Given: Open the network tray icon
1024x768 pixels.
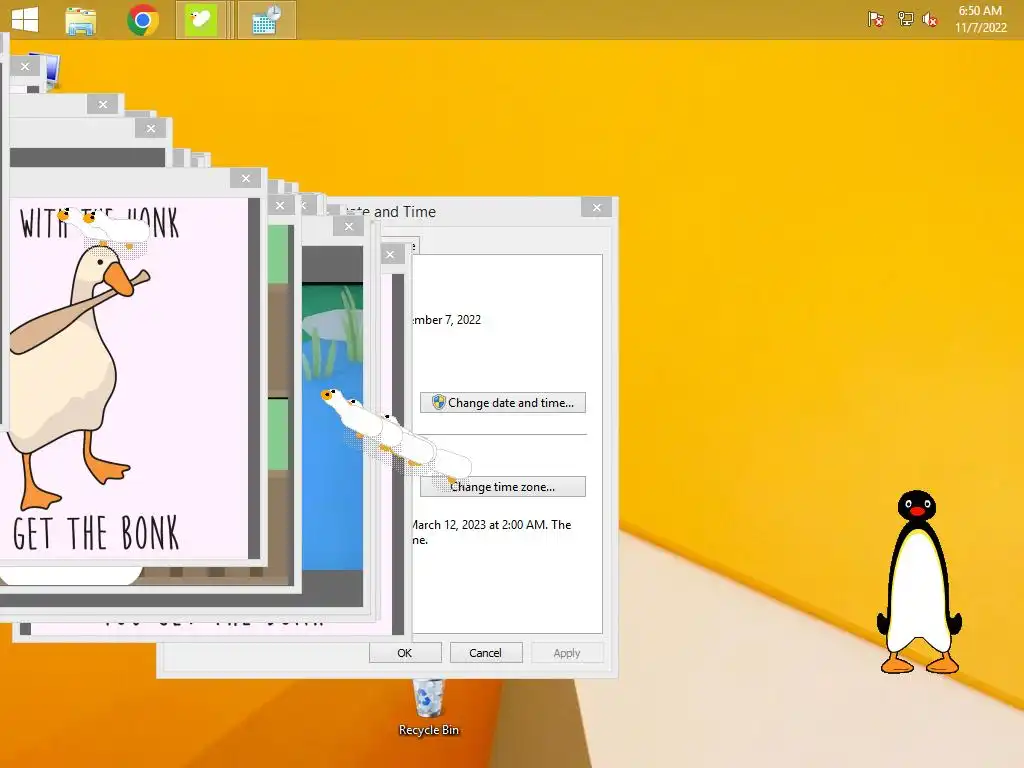Looking at the screenshot, I should pyautogui.click(x=905, y=19).
